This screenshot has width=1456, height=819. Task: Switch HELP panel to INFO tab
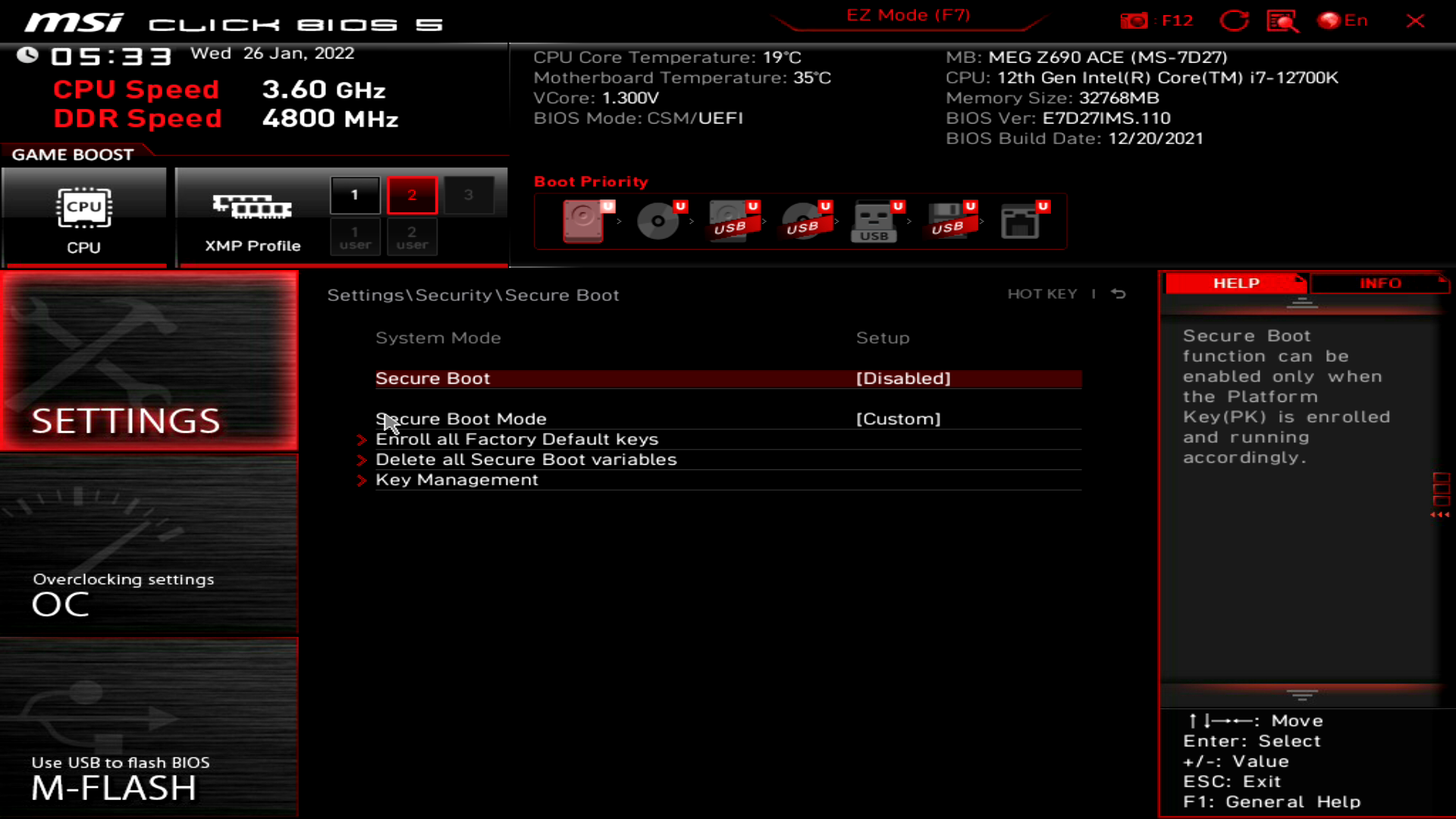1380,283
